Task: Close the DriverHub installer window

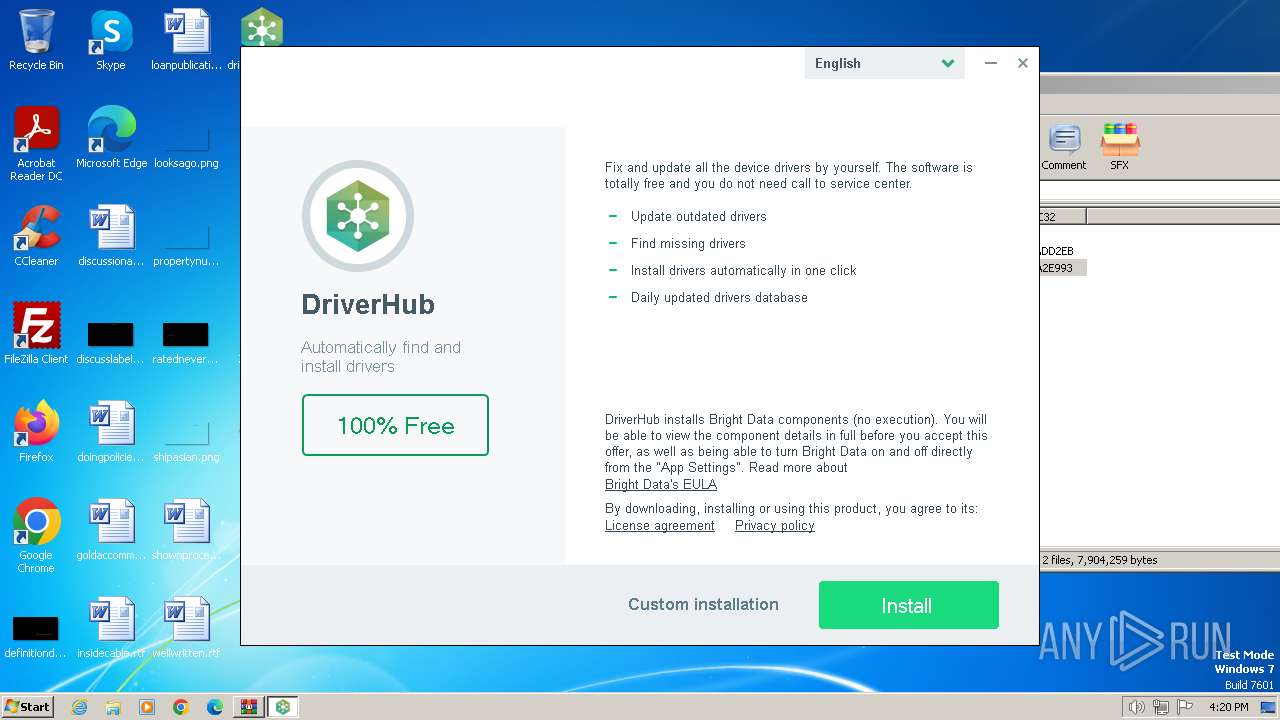Action: click(x=1023, y=63)
